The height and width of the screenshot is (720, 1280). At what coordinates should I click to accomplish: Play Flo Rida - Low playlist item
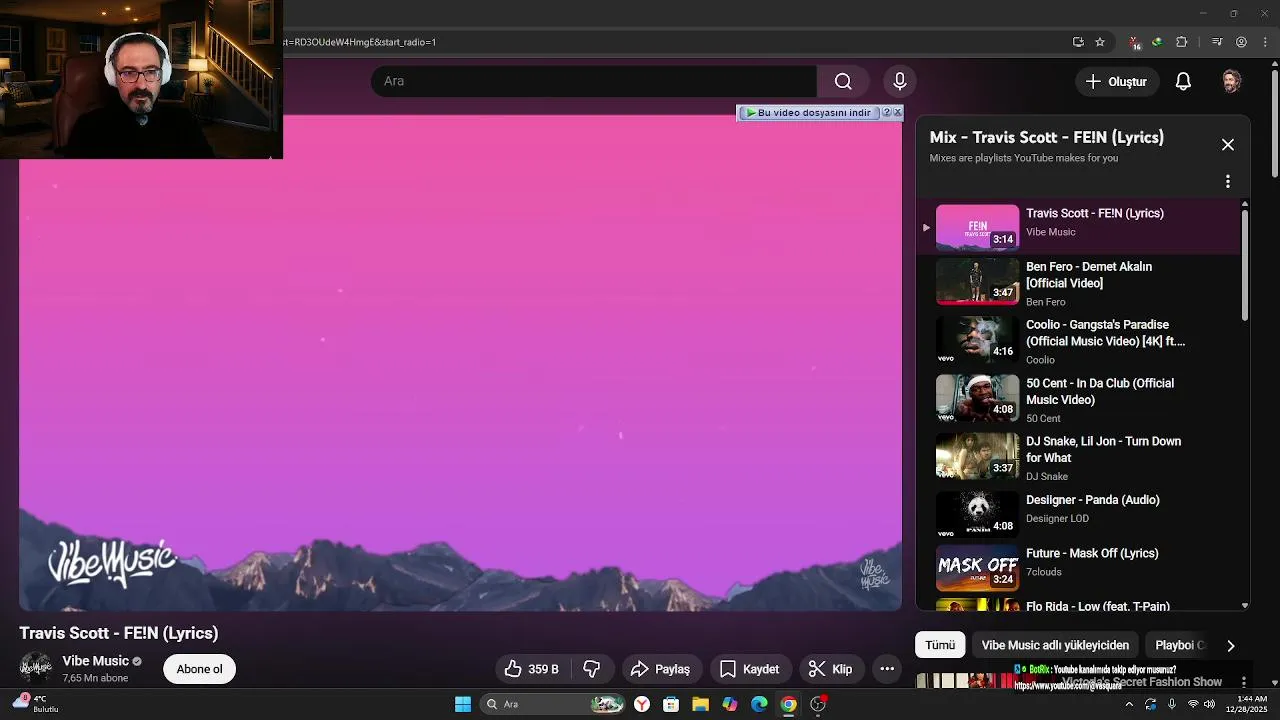1080,605
